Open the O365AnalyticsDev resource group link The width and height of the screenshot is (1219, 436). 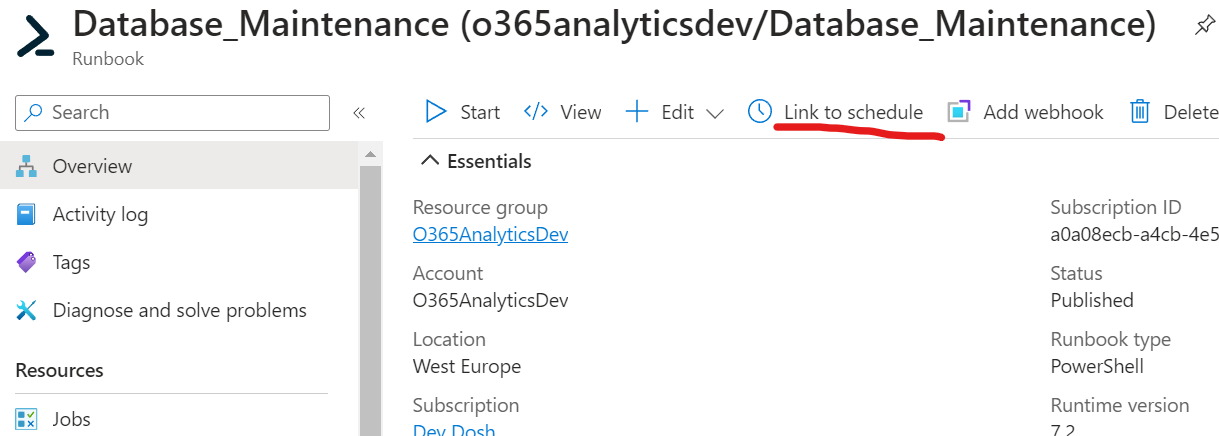[490, 235]
